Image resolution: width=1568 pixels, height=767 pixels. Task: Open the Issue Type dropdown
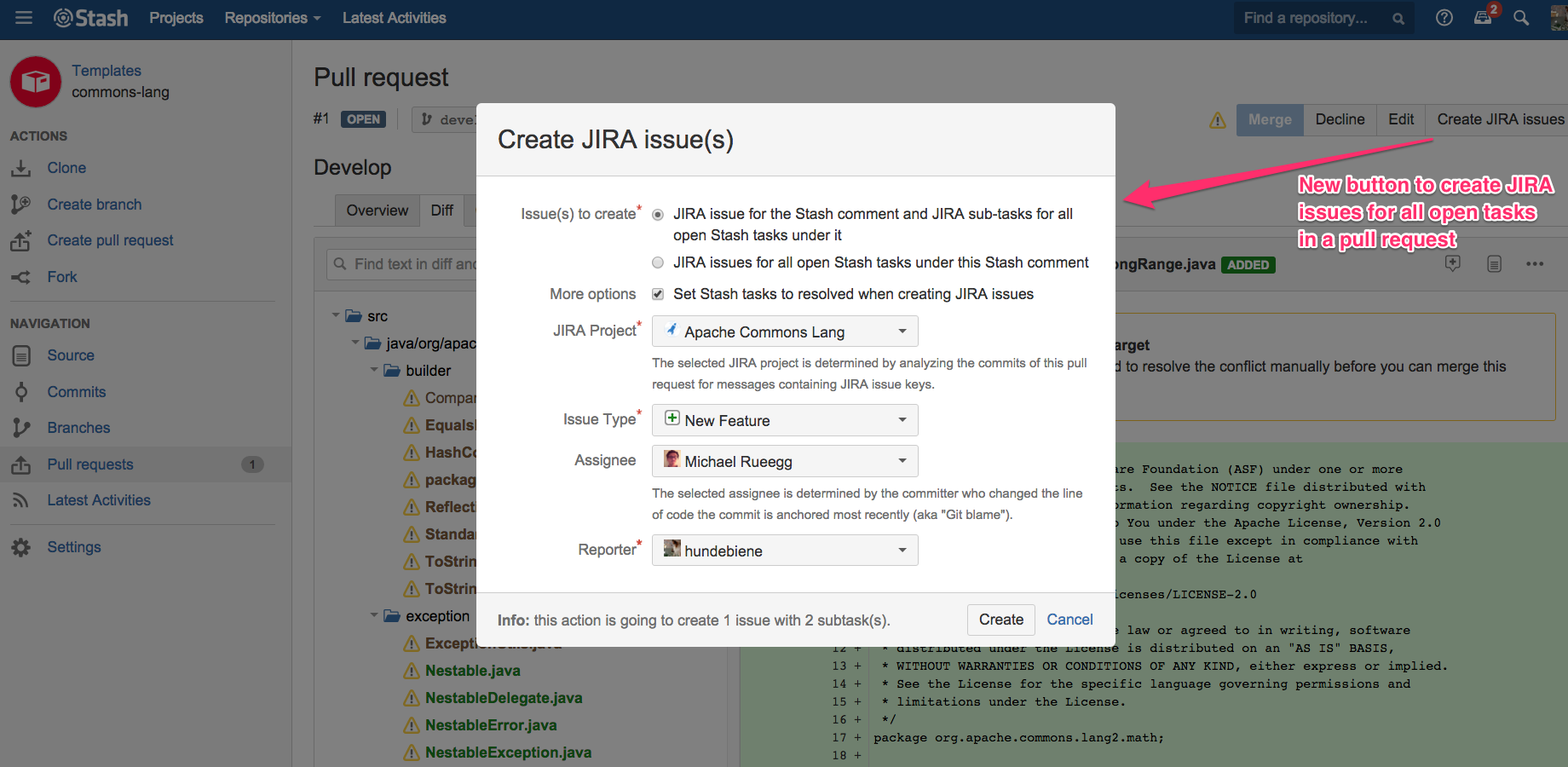[x=785, y=420]
